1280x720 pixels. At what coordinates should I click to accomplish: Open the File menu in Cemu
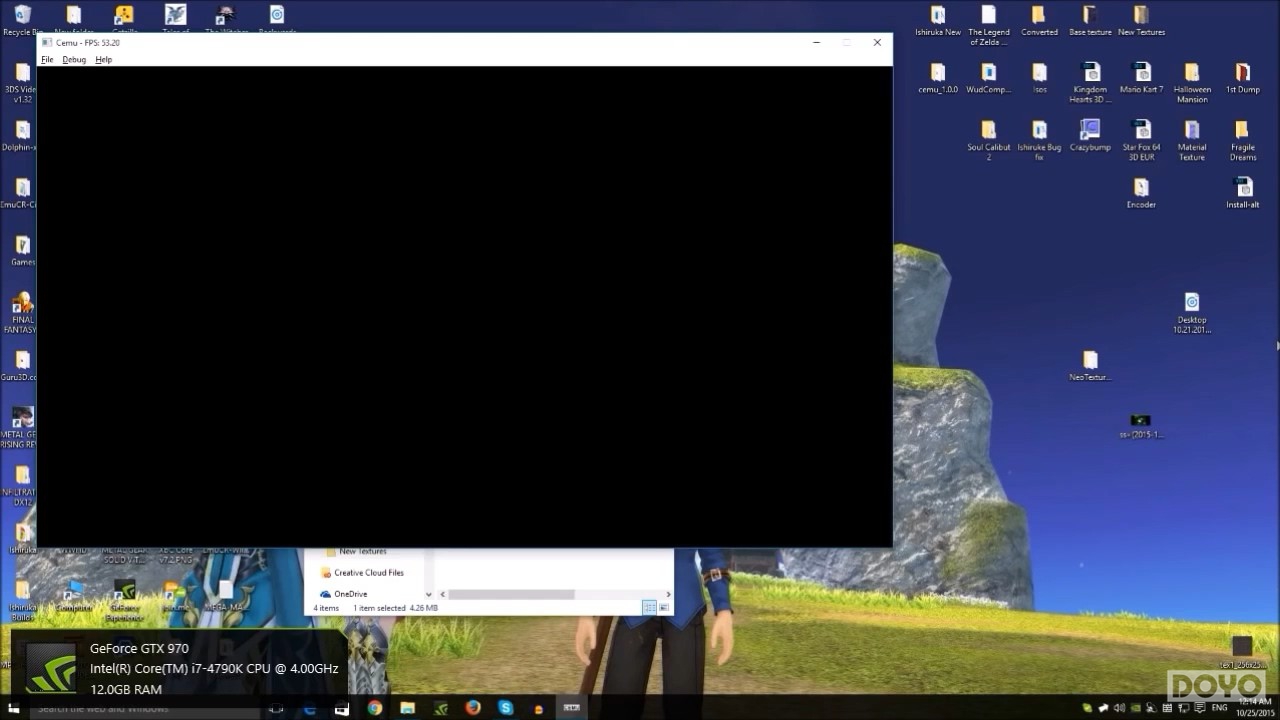click(47, 60)
